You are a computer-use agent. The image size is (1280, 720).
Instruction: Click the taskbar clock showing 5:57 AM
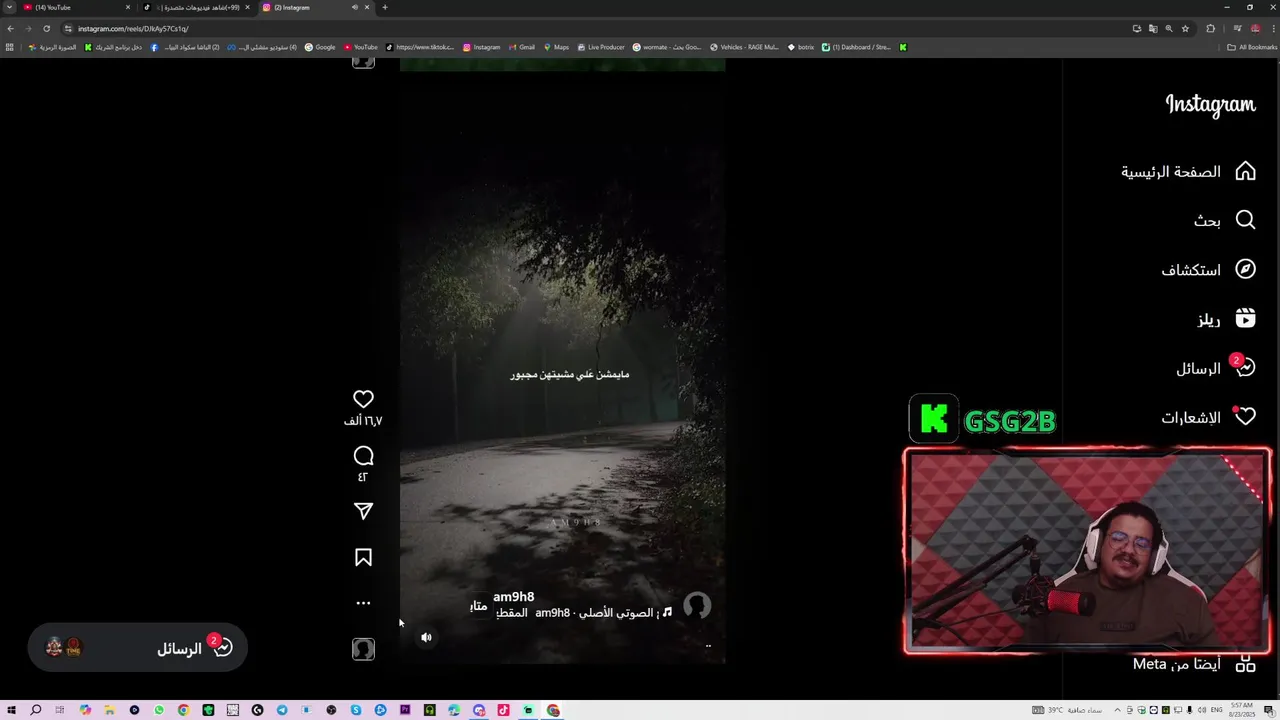pos(1241,710)
